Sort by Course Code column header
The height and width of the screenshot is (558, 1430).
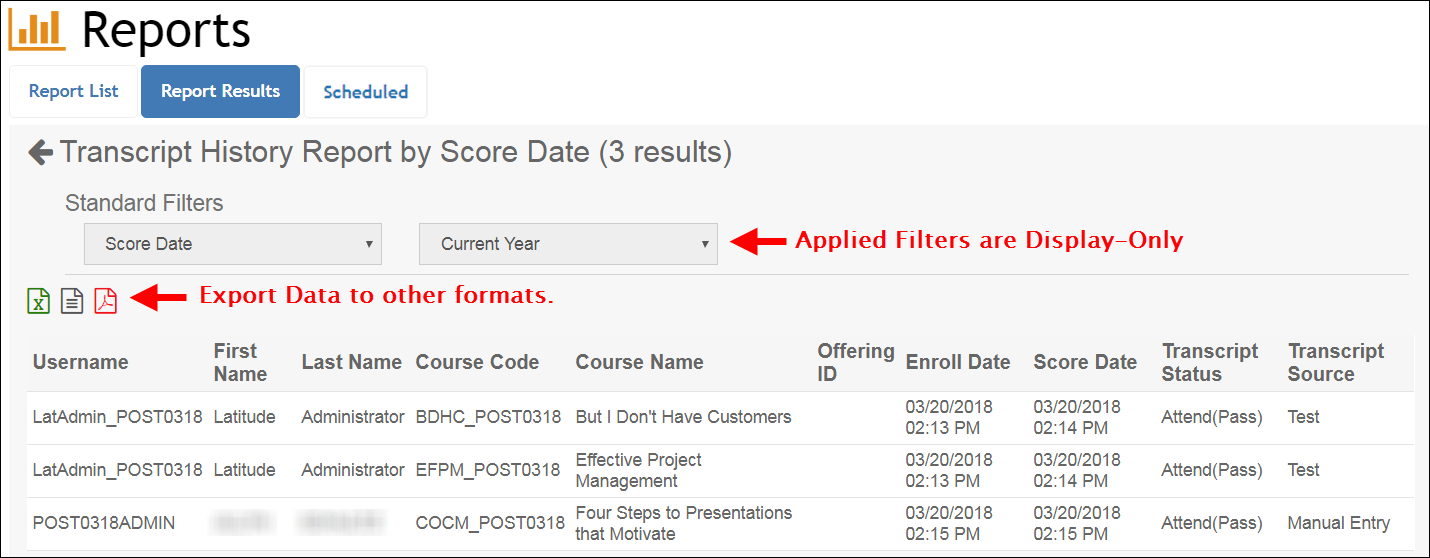point(477,362)
